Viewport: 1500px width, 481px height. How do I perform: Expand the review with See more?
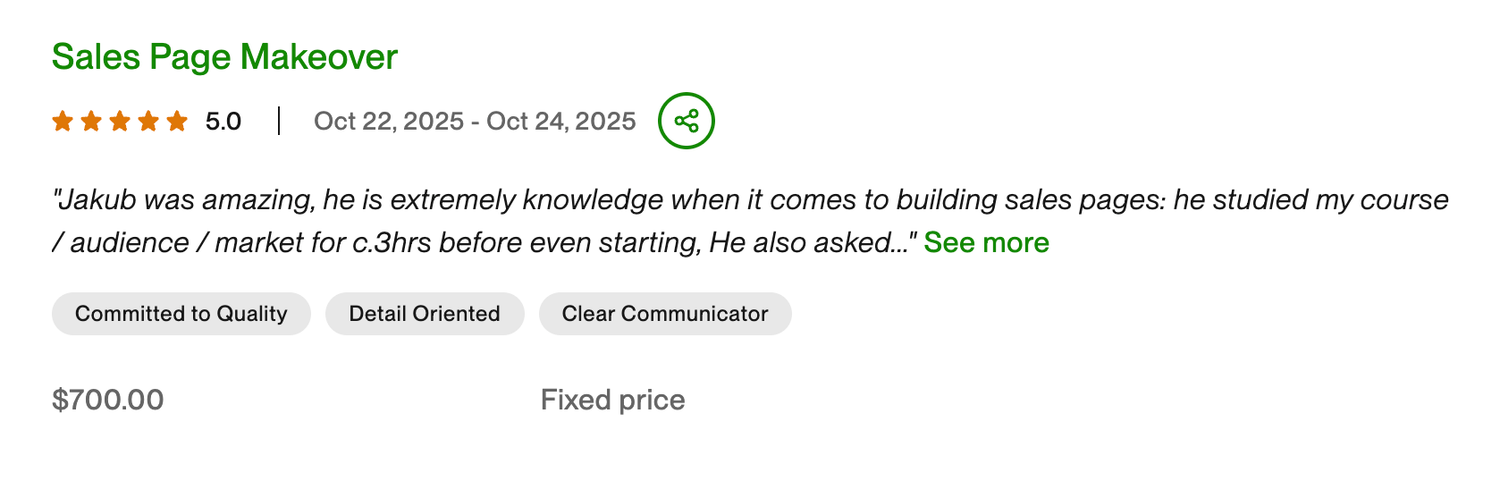(986, 242)
